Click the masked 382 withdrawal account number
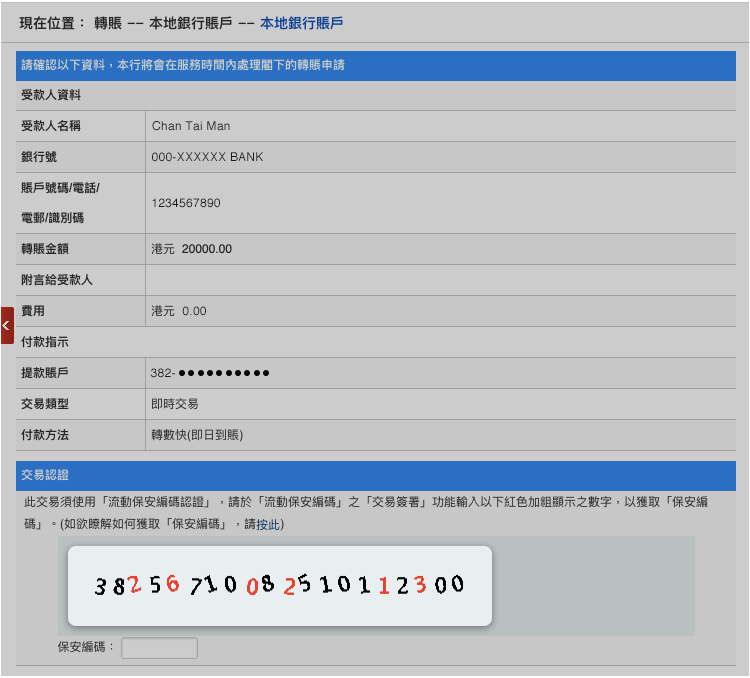 click(210, 373)
